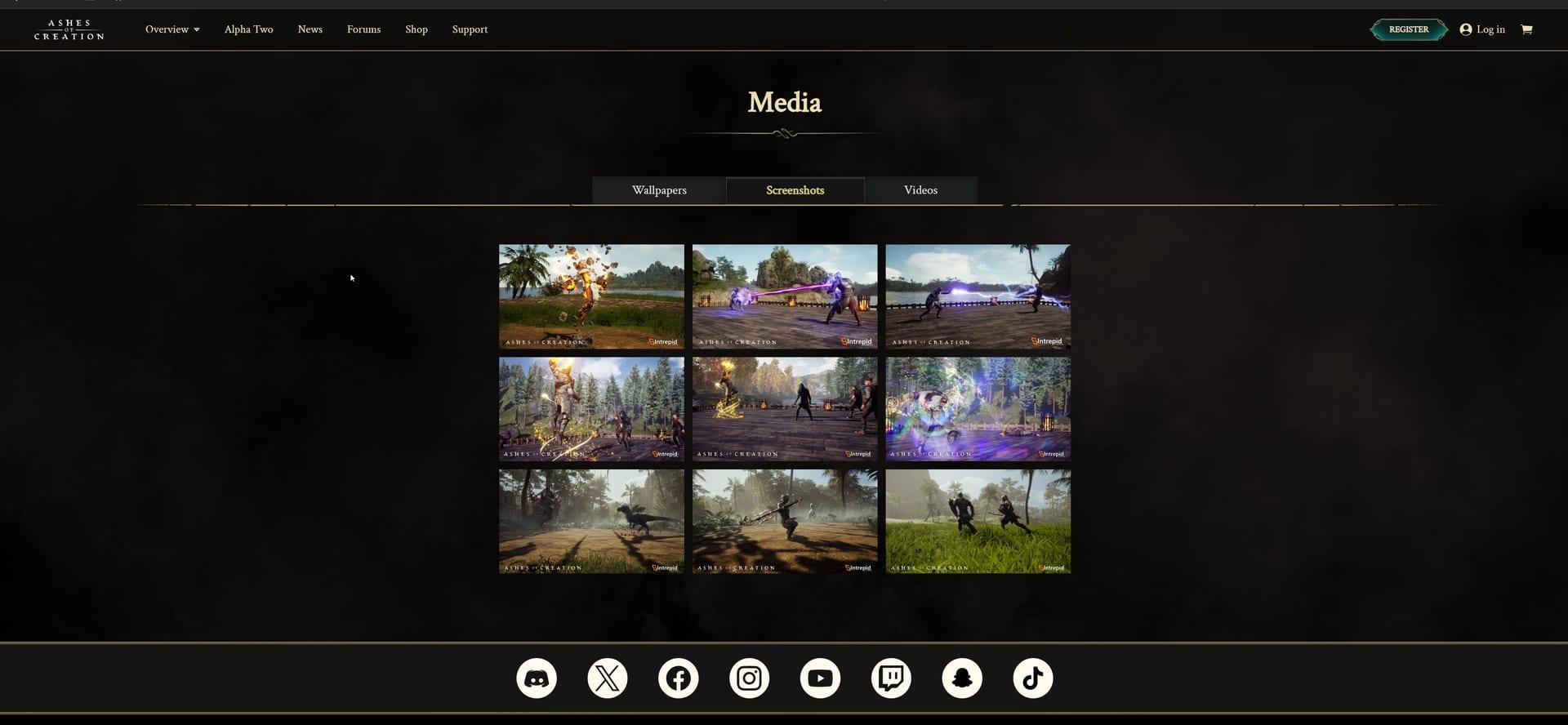Open the running spear warrior screenshot
The width and height of the screenshot is (1568, 725).
[x=785, y=521]
